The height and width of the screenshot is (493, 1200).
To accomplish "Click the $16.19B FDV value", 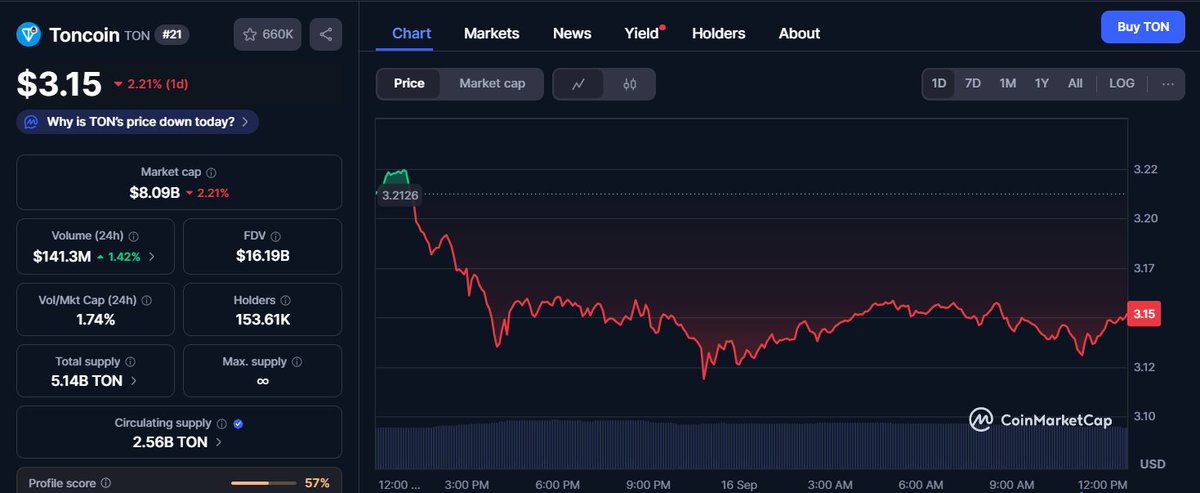I will tap(265, 256).
